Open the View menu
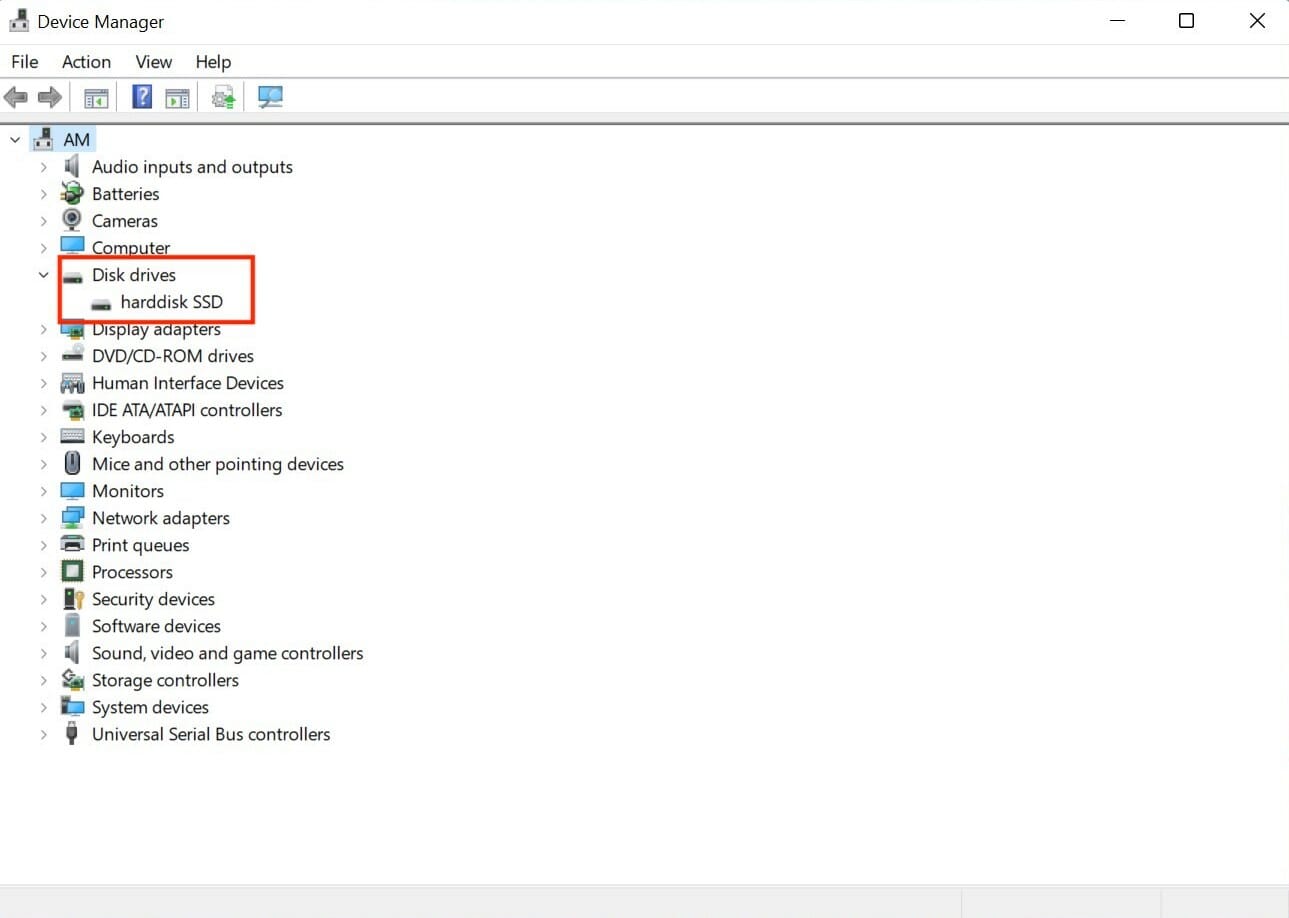 [x=153, y=61]
